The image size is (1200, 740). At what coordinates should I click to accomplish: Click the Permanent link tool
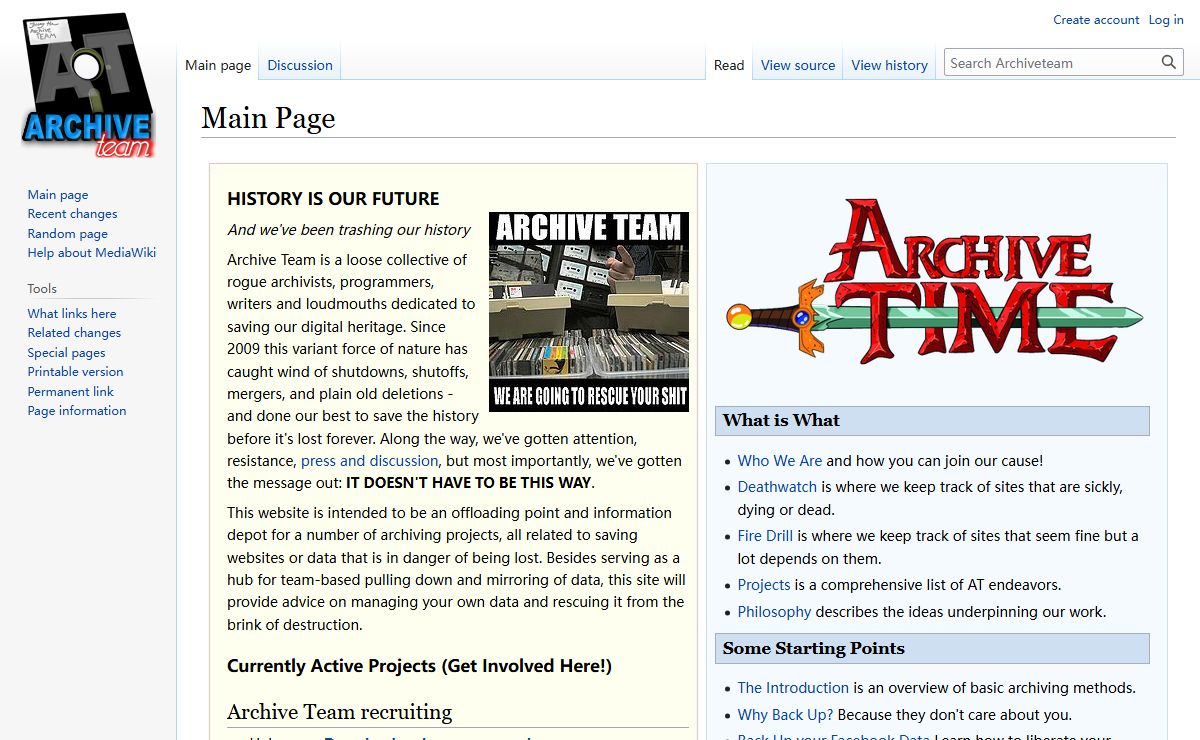click(x=71, y=391)
